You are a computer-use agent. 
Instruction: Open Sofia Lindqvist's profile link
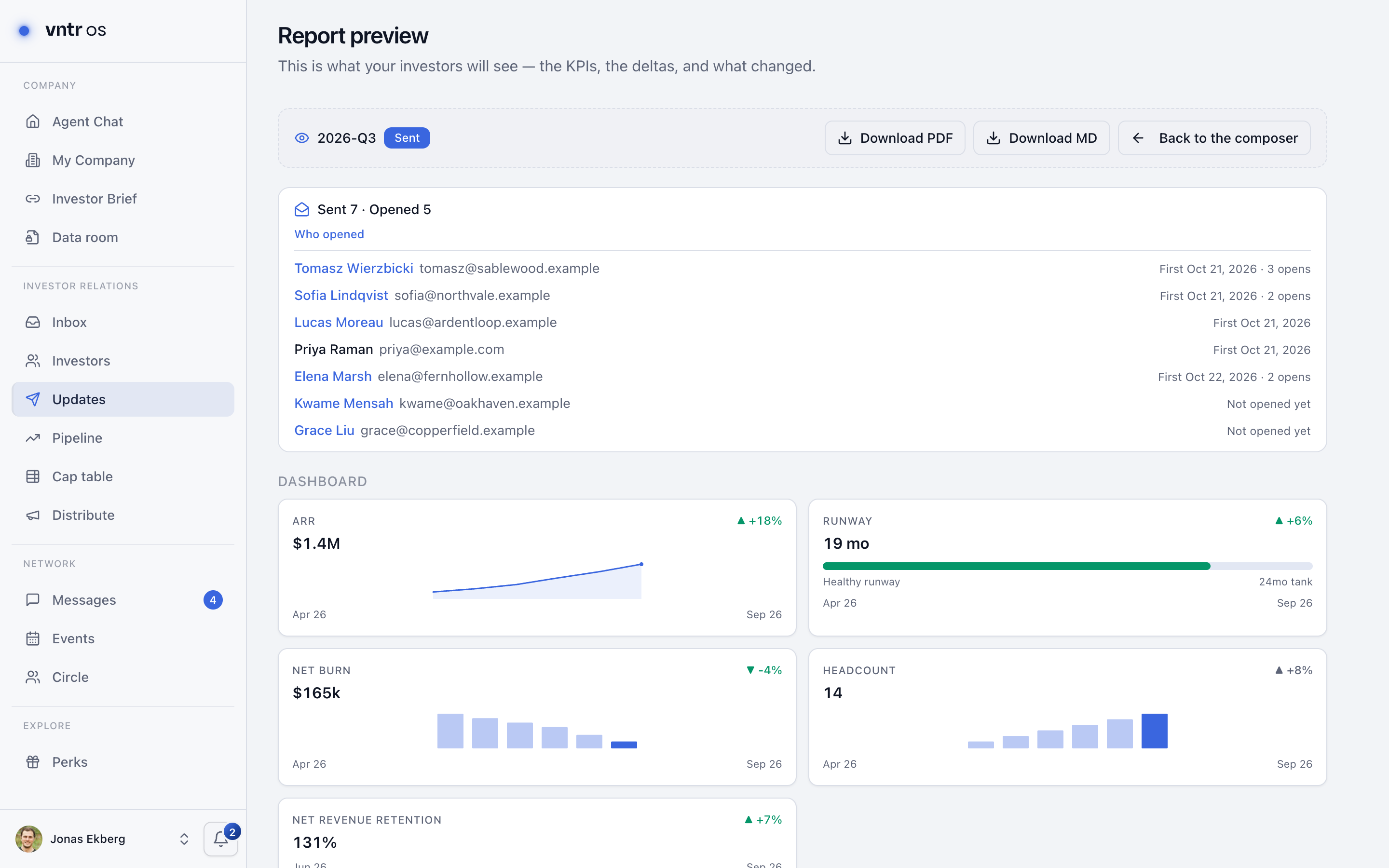click(x=341, y=295)
